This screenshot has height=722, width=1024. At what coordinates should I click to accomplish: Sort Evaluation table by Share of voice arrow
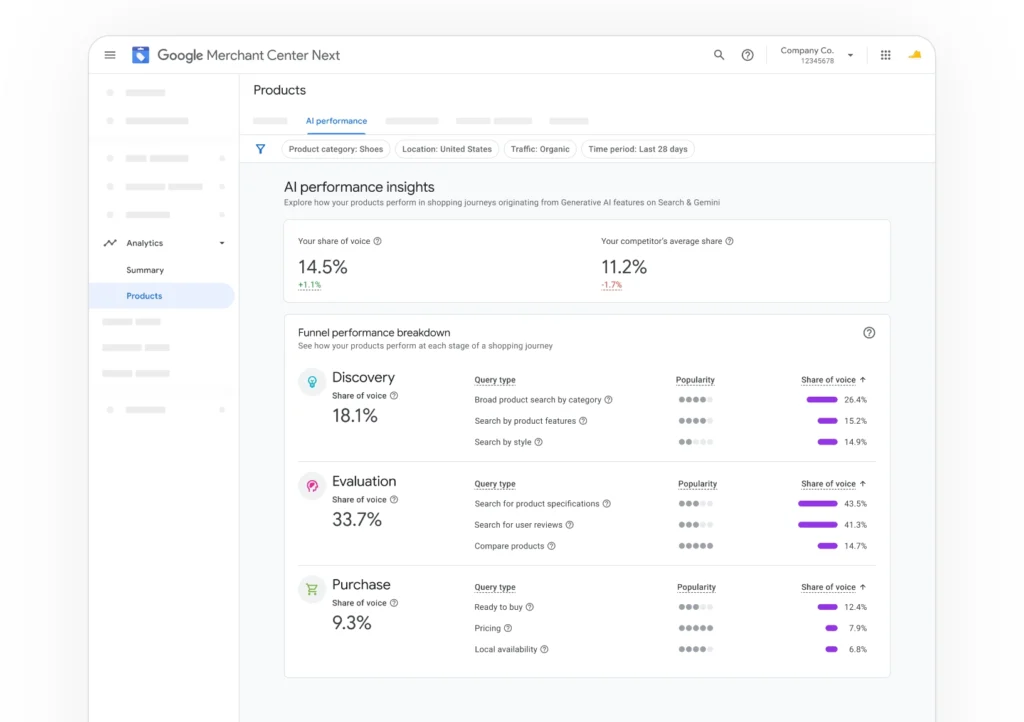(863, 484)
